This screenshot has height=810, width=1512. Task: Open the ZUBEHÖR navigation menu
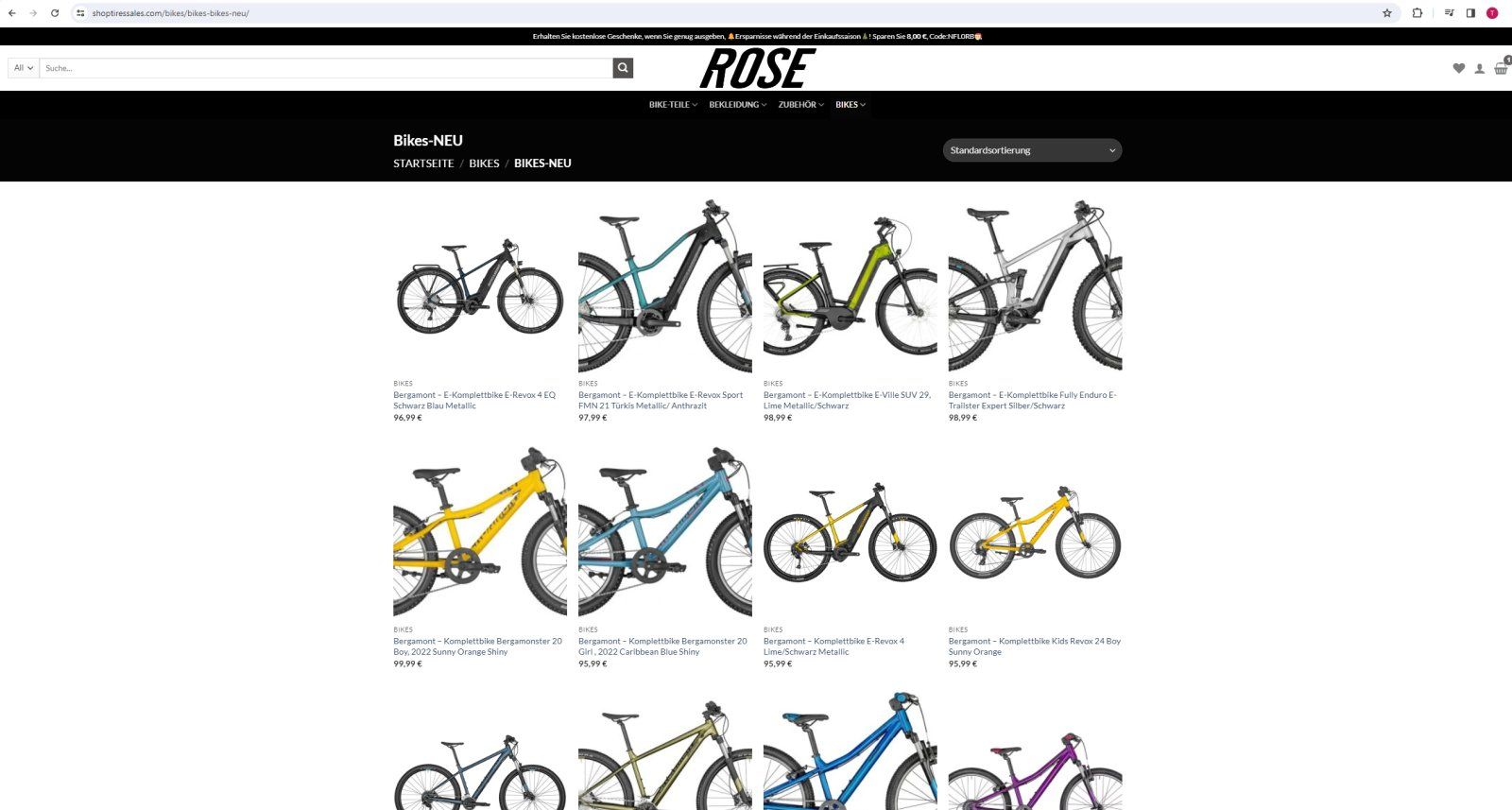point(801,105)
